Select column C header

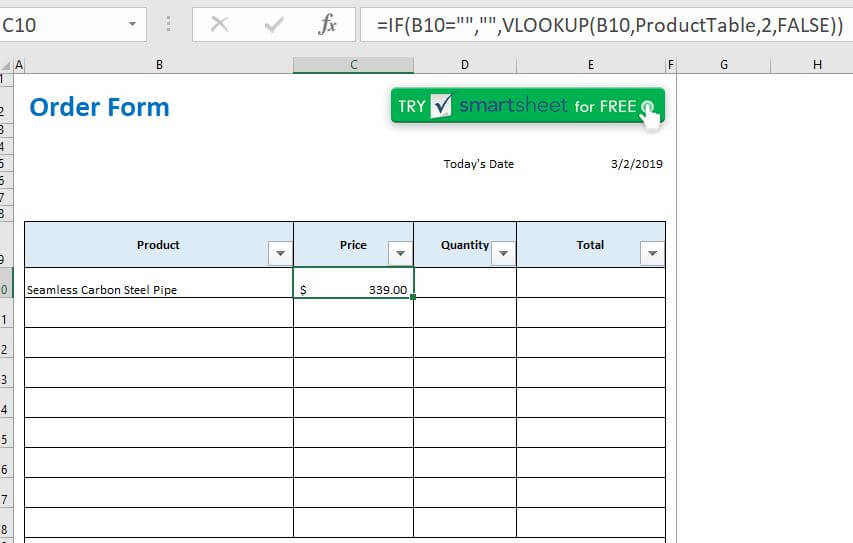(353, 65)
